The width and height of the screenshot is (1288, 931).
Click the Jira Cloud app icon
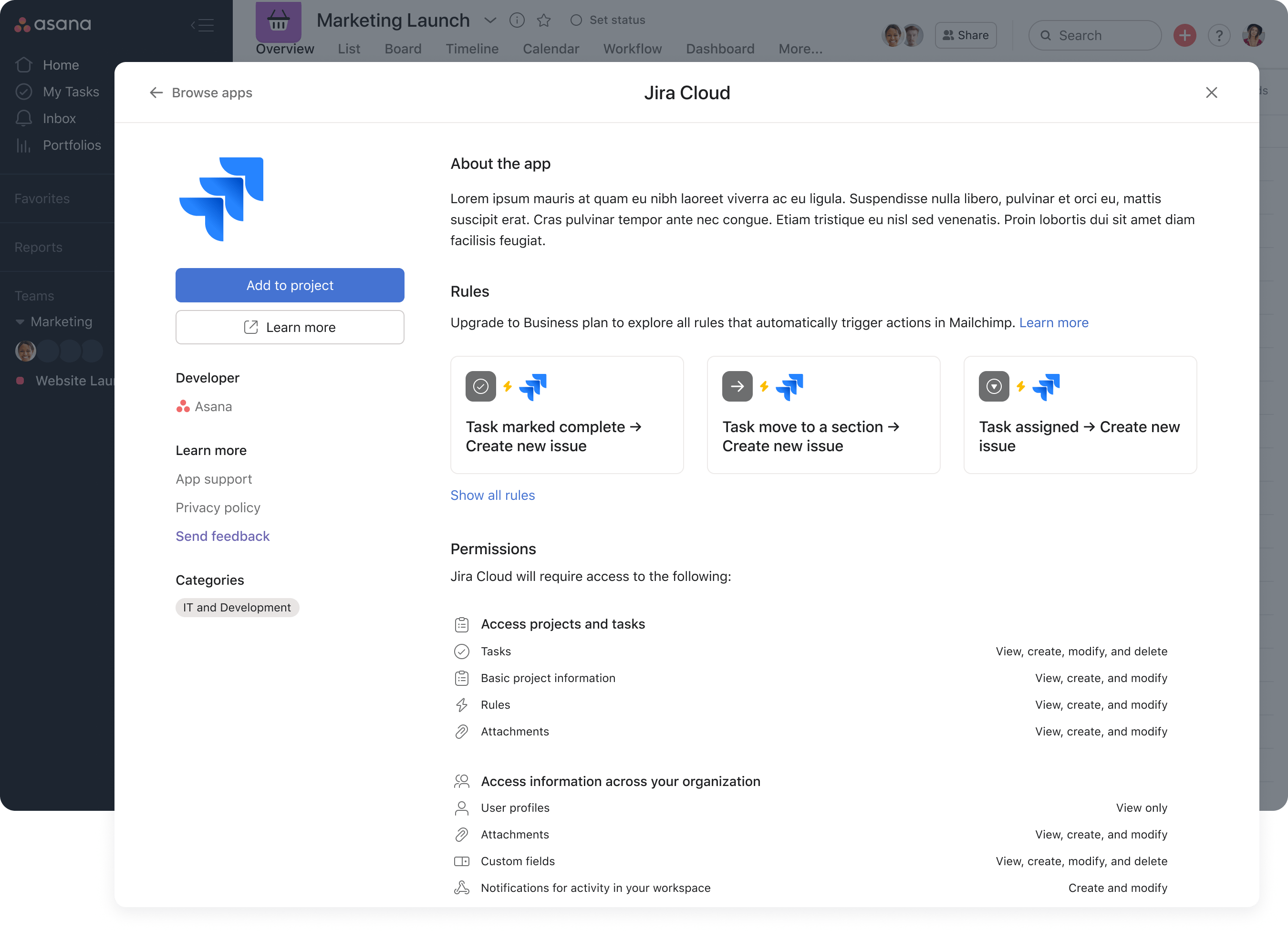point(222,198)
